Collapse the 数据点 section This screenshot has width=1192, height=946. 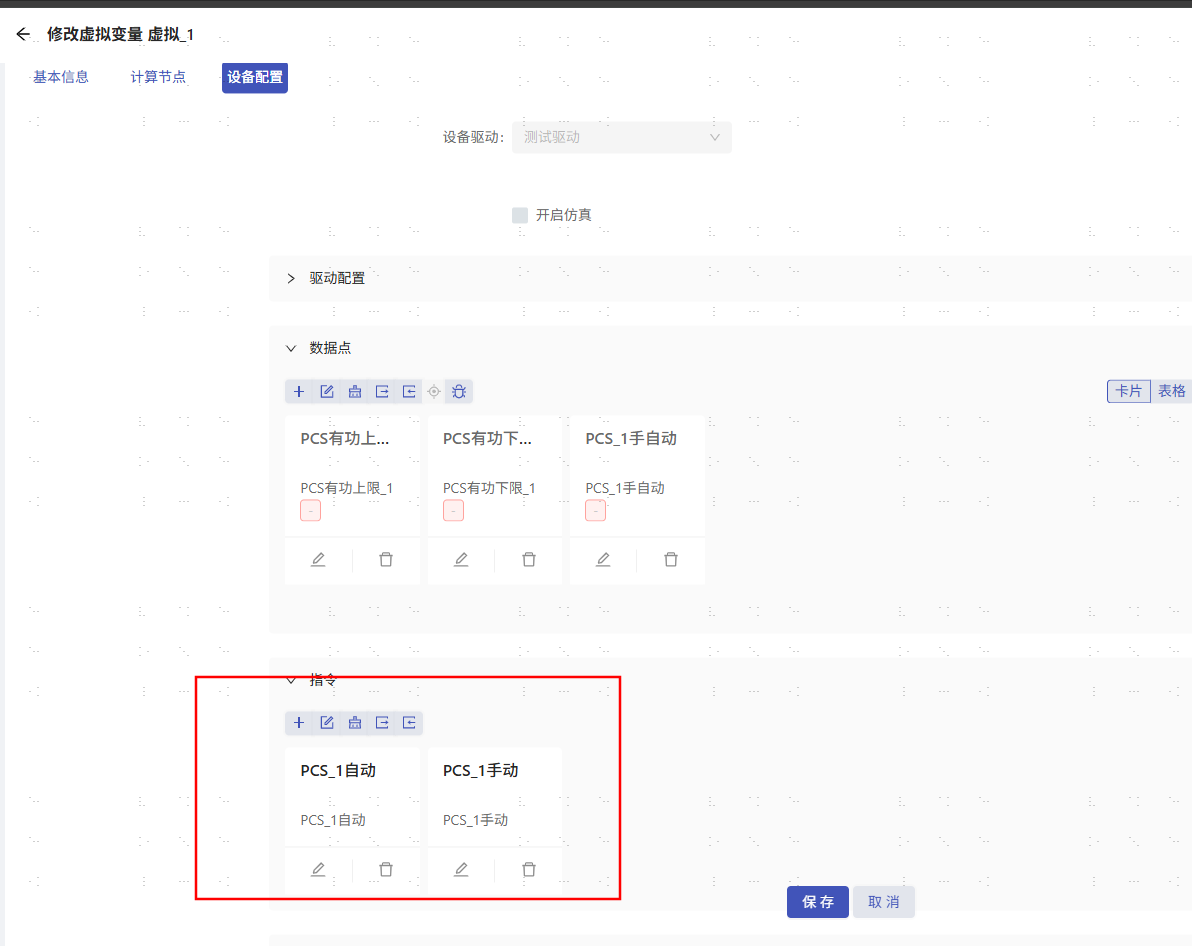pos(292,348)
